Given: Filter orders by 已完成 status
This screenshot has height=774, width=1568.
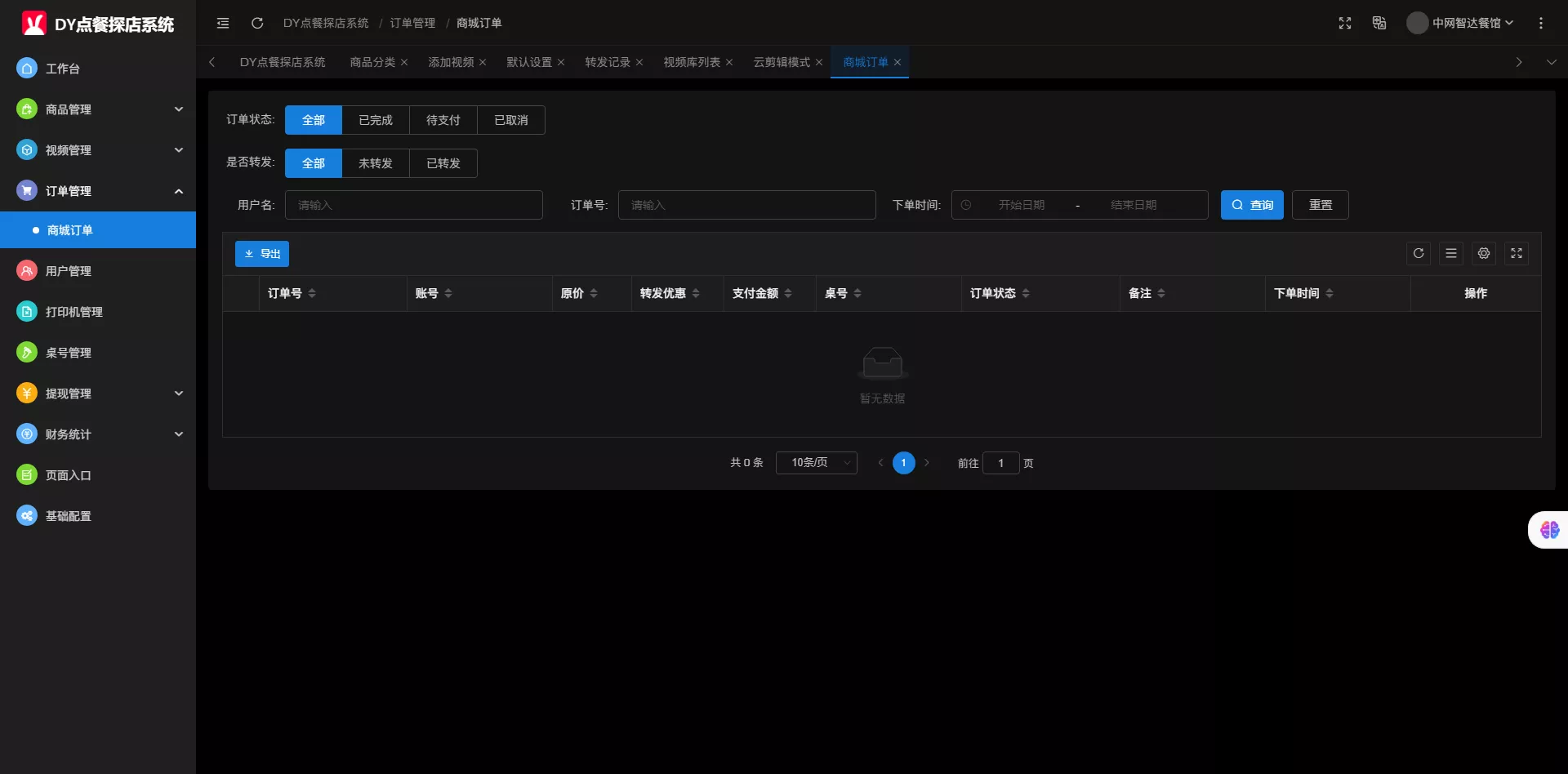Looking at the screenshot, I should pyautogui.click(x=376, y=120).
